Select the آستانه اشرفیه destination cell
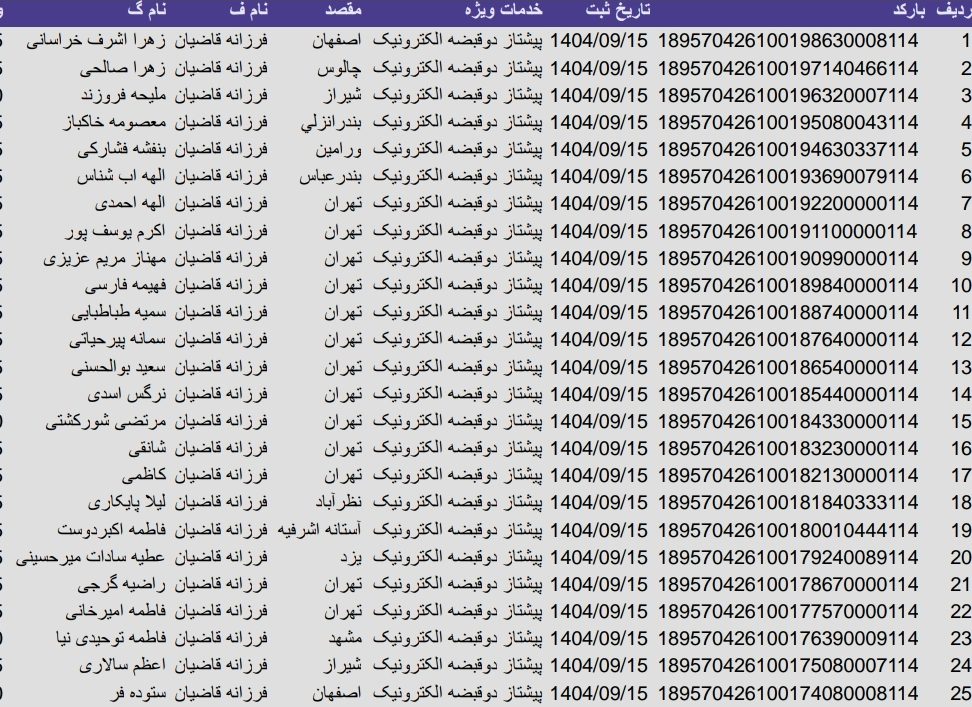 321,529
